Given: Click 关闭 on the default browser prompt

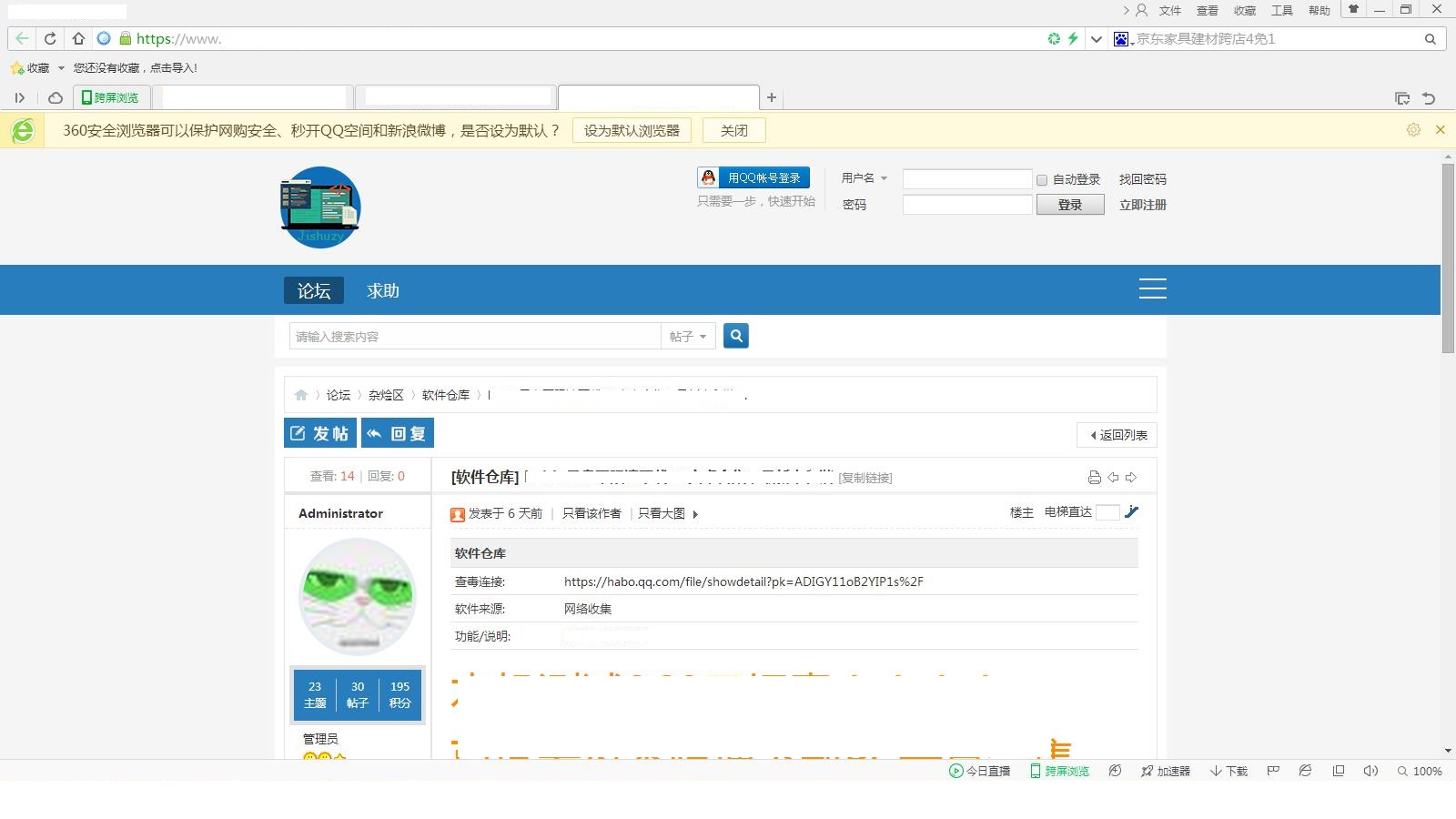Looking at the screenshot, I should (734, 130).
